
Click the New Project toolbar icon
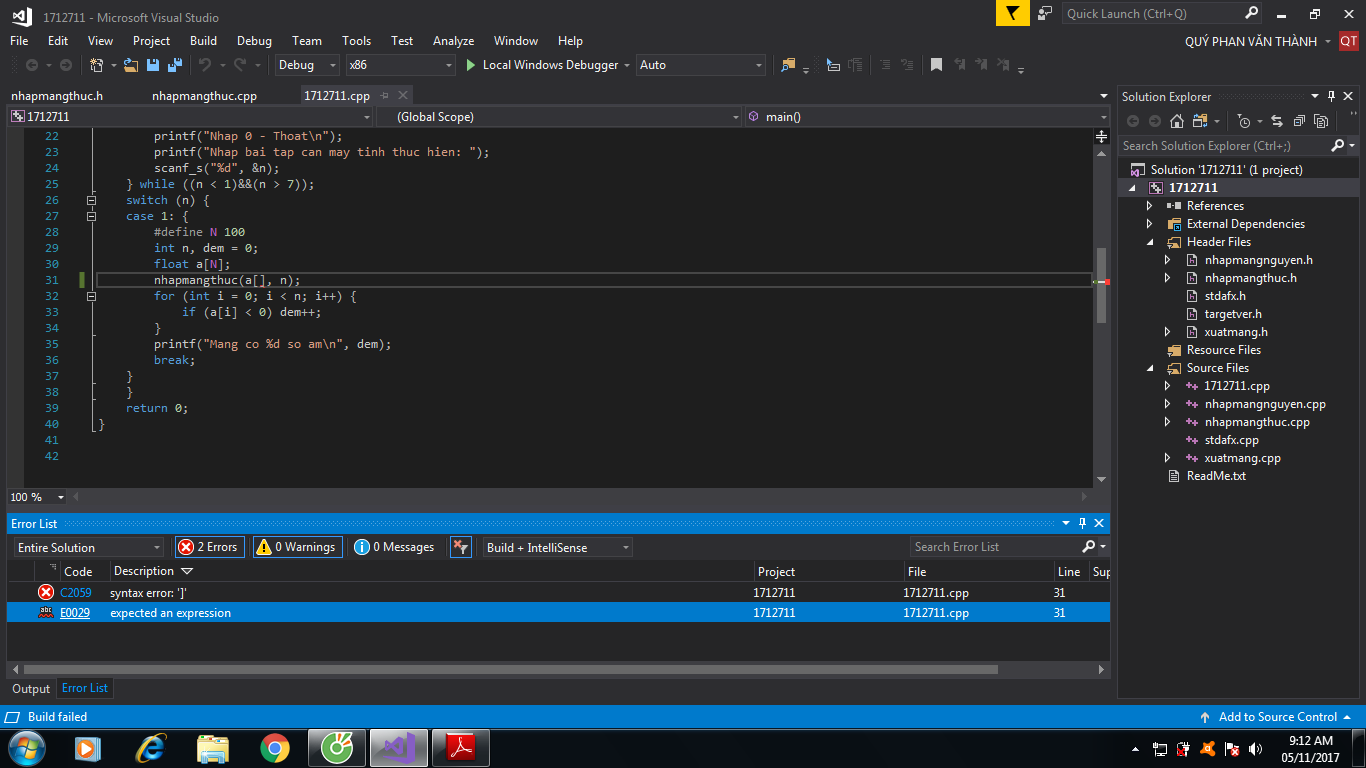(x=95, y=65)
